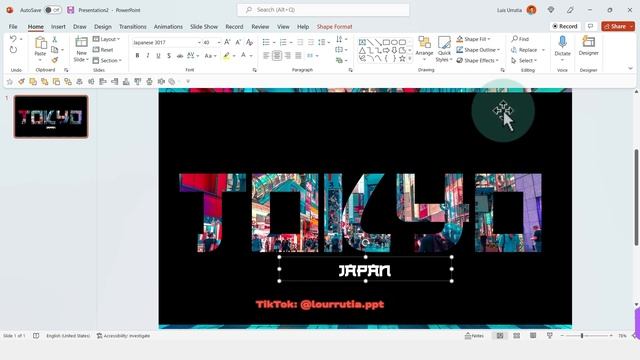Click the Strikethrough icon
The width and height of the screenshot is (640, 360).
[x=180, y=56]
